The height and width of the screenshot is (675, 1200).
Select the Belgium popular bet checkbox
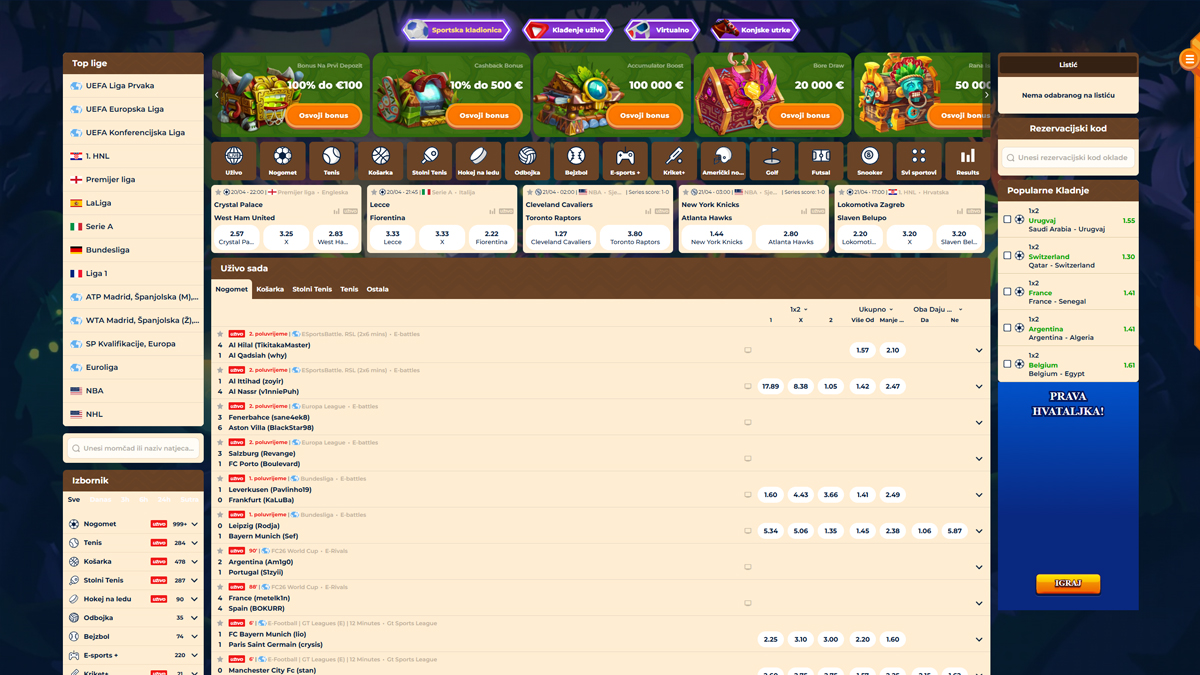(x=1007, y=364)
